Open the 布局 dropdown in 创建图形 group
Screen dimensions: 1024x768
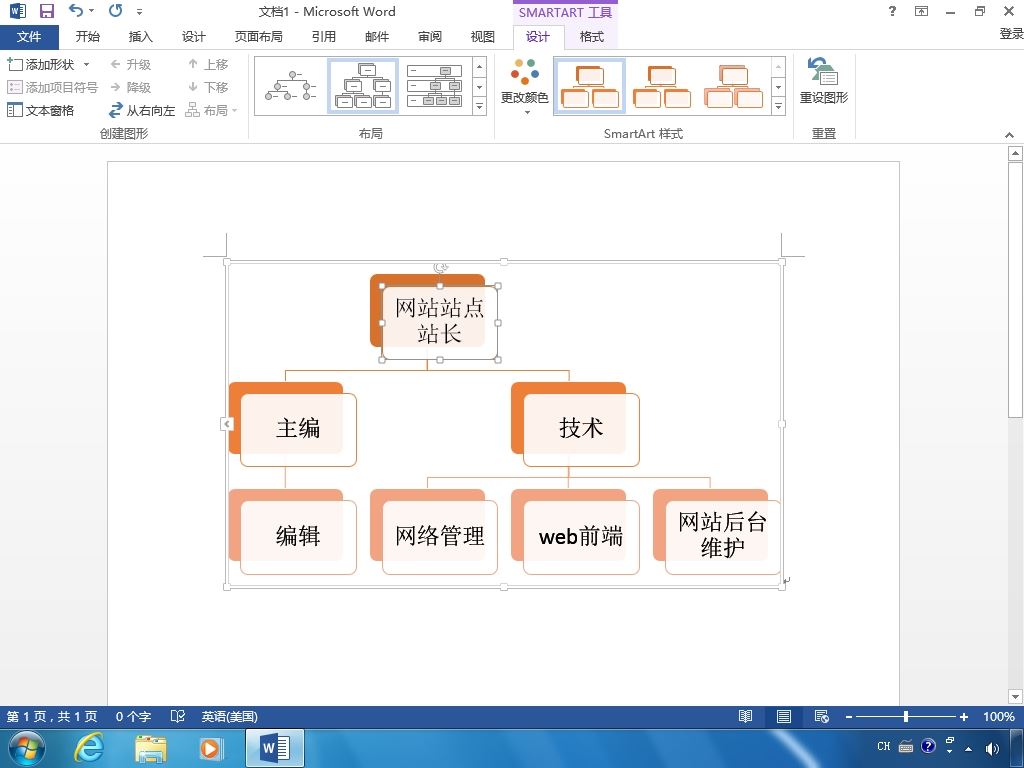click(x=212, y=110)
